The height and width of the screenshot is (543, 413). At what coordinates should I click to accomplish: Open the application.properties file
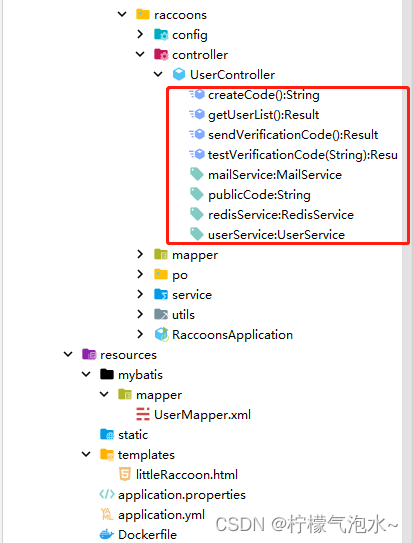182,495
